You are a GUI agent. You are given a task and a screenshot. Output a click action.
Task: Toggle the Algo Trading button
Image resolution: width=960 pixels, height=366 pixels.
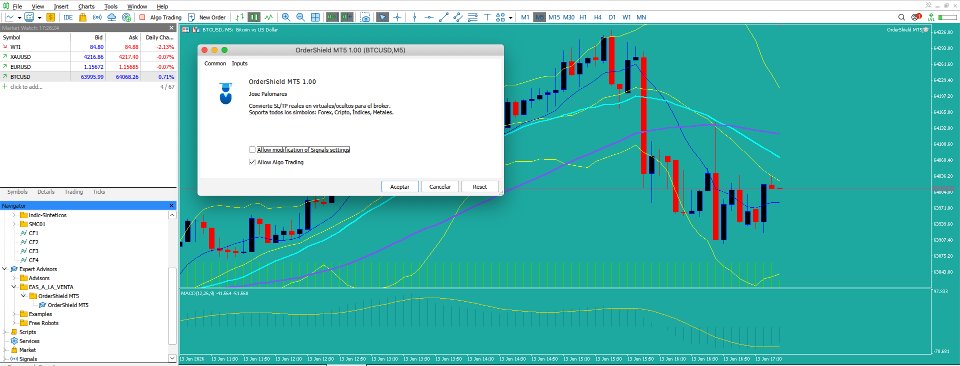tap(160, 17)
